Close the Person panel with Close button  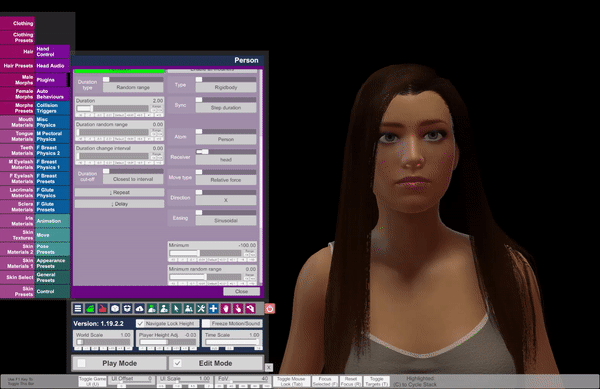pos(241,291)
